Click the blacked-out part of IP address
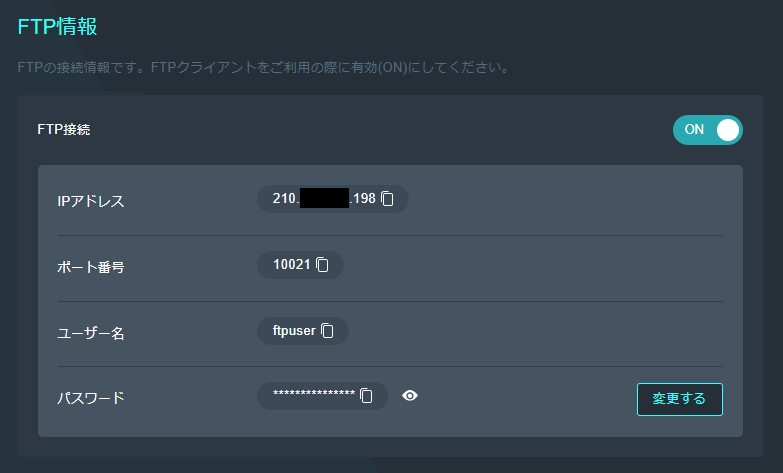The height and width of the screenshot is (473, 783). tap(323, 199)
